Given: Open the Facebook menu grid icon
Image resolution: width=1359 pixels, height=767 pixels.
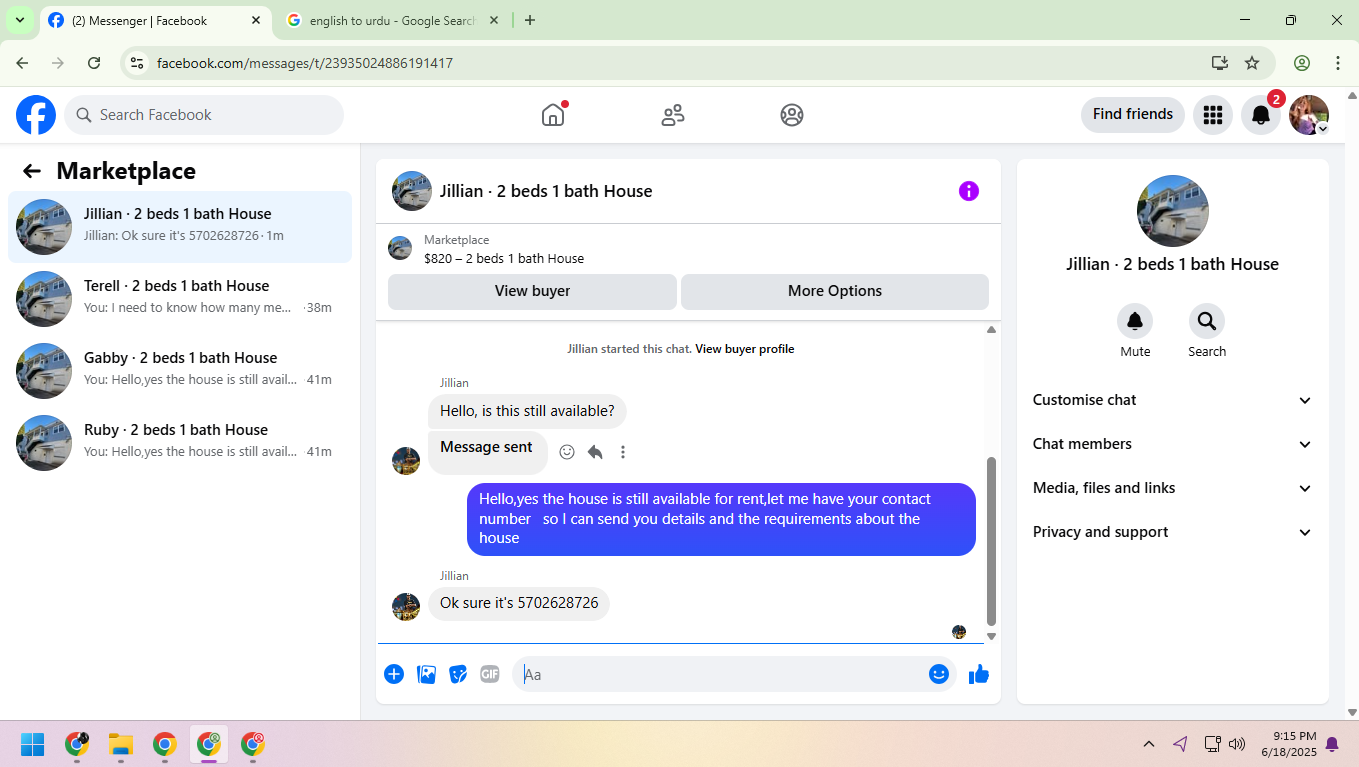Looking at the screenshot, I should coord(1213,115).
